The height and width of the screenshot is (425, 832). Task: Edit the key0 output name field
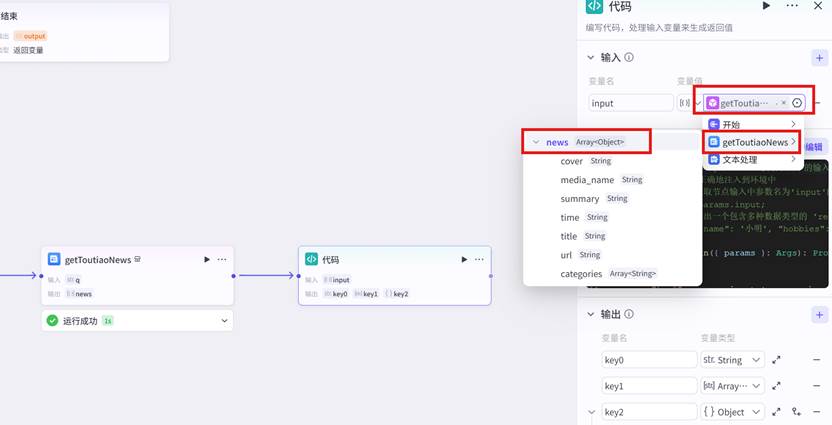[x=649, y=360]
